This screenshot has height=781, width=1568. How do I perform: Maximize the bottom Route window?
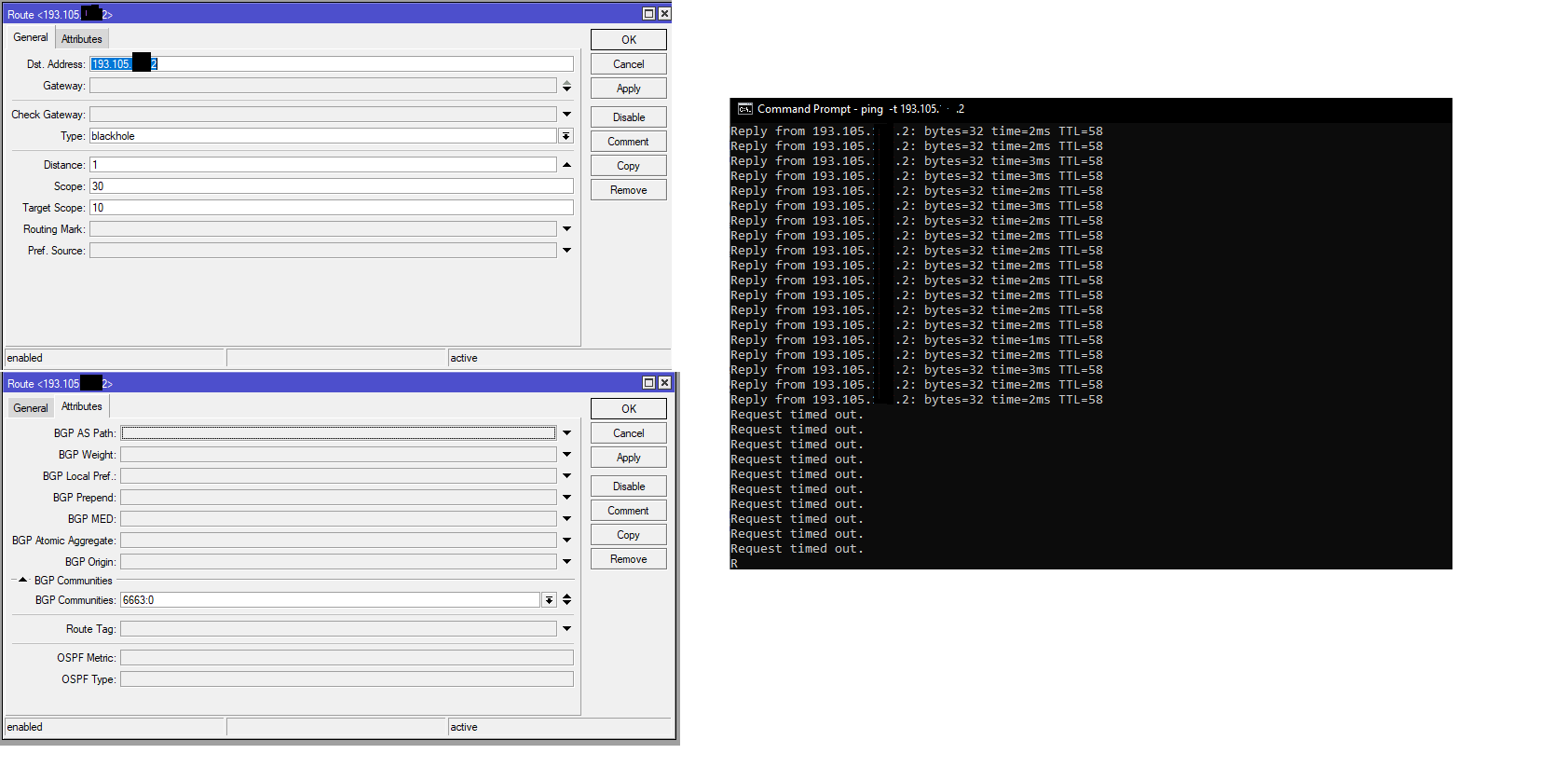pos(649,383)
